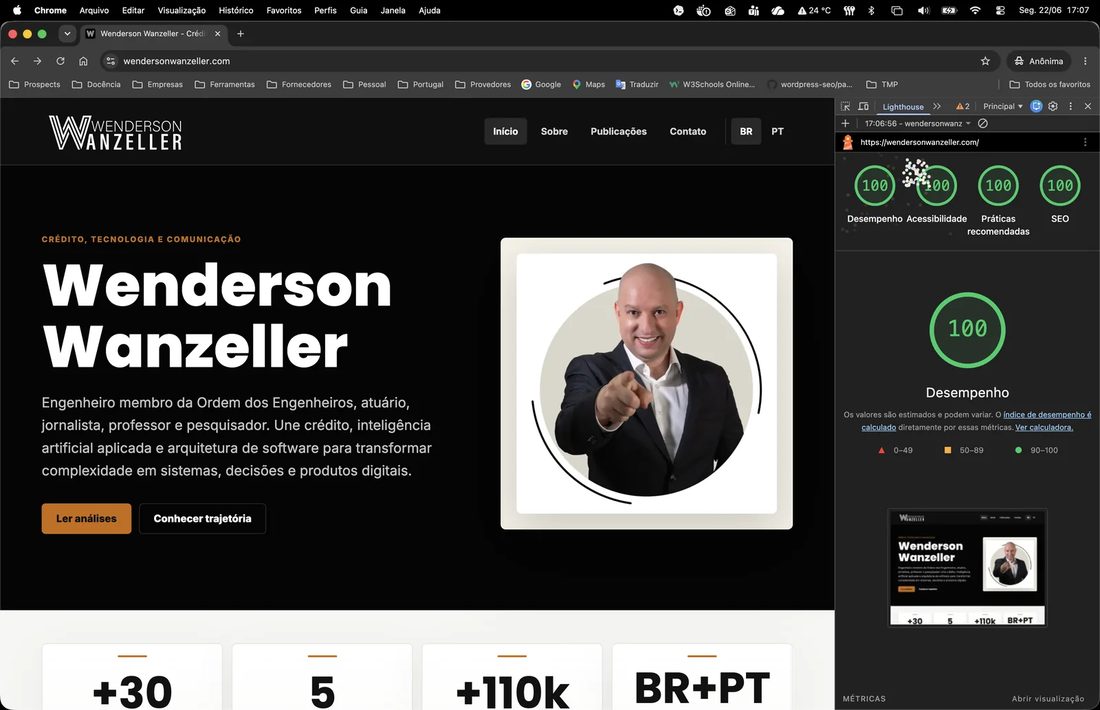
Task: Open the Histórico menu in menu bar
Action: [x=236, y=11]
